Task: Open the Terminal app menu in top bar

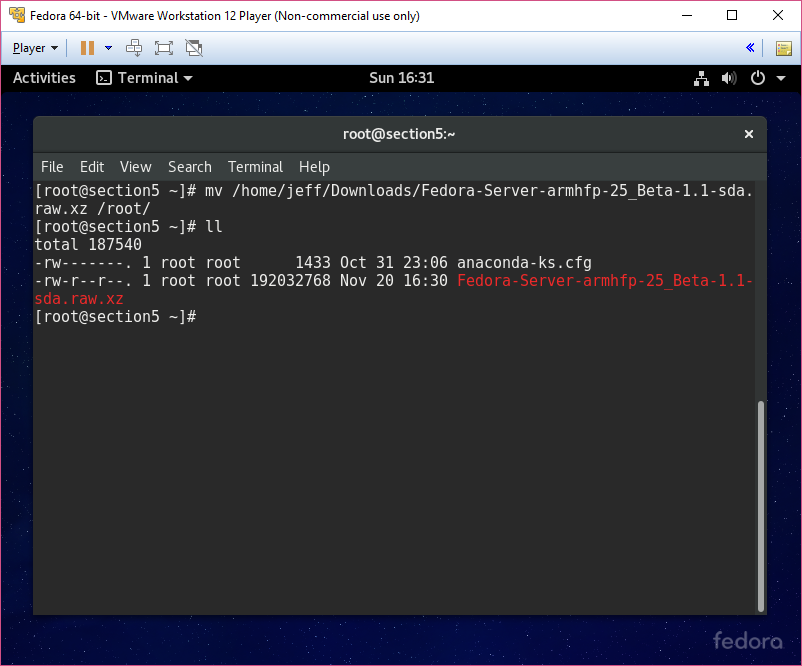Action: coord(144,78)
